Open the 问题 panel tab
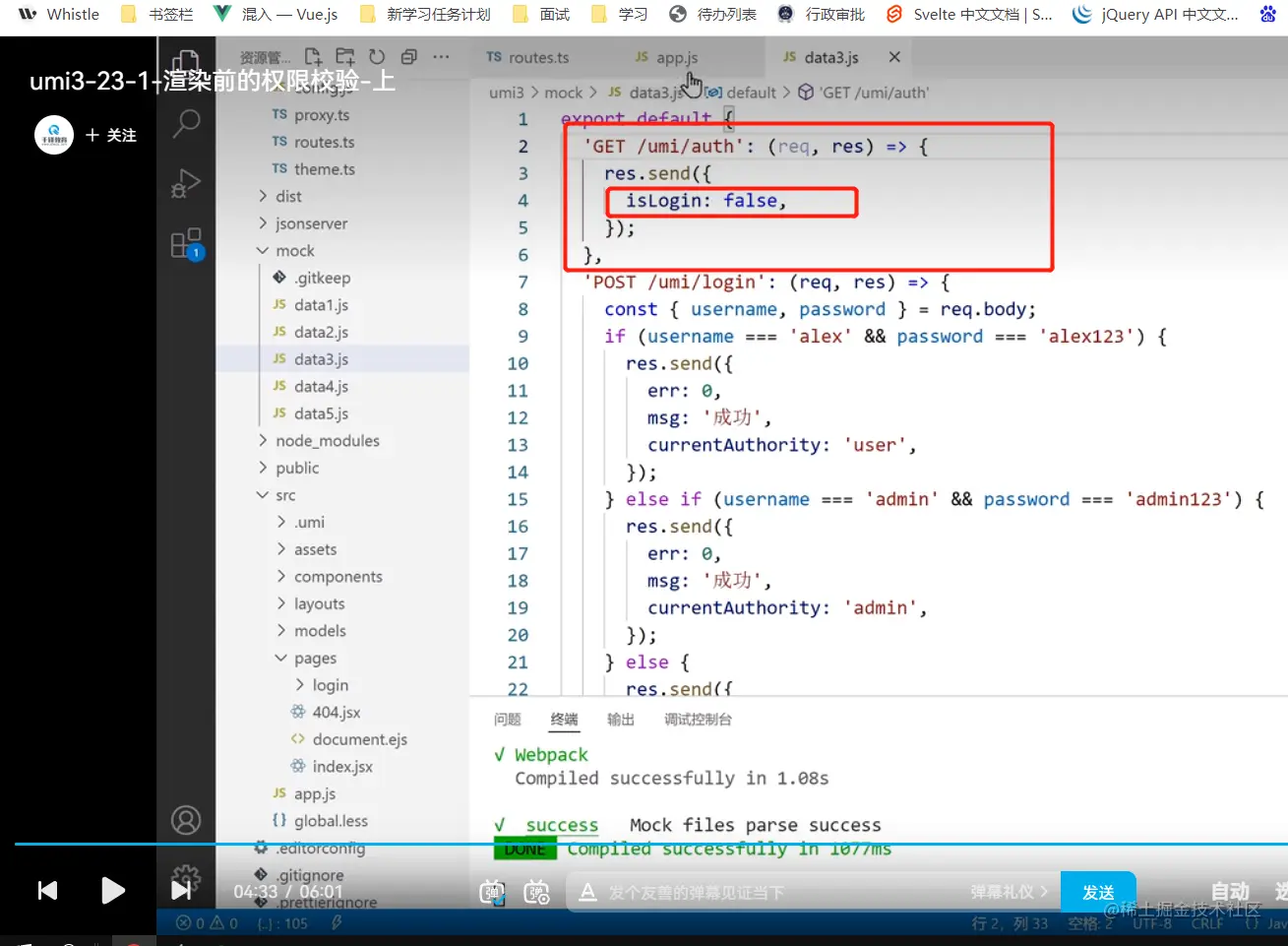This screenshot has height=946, width=1288. (x=508, y=720)
